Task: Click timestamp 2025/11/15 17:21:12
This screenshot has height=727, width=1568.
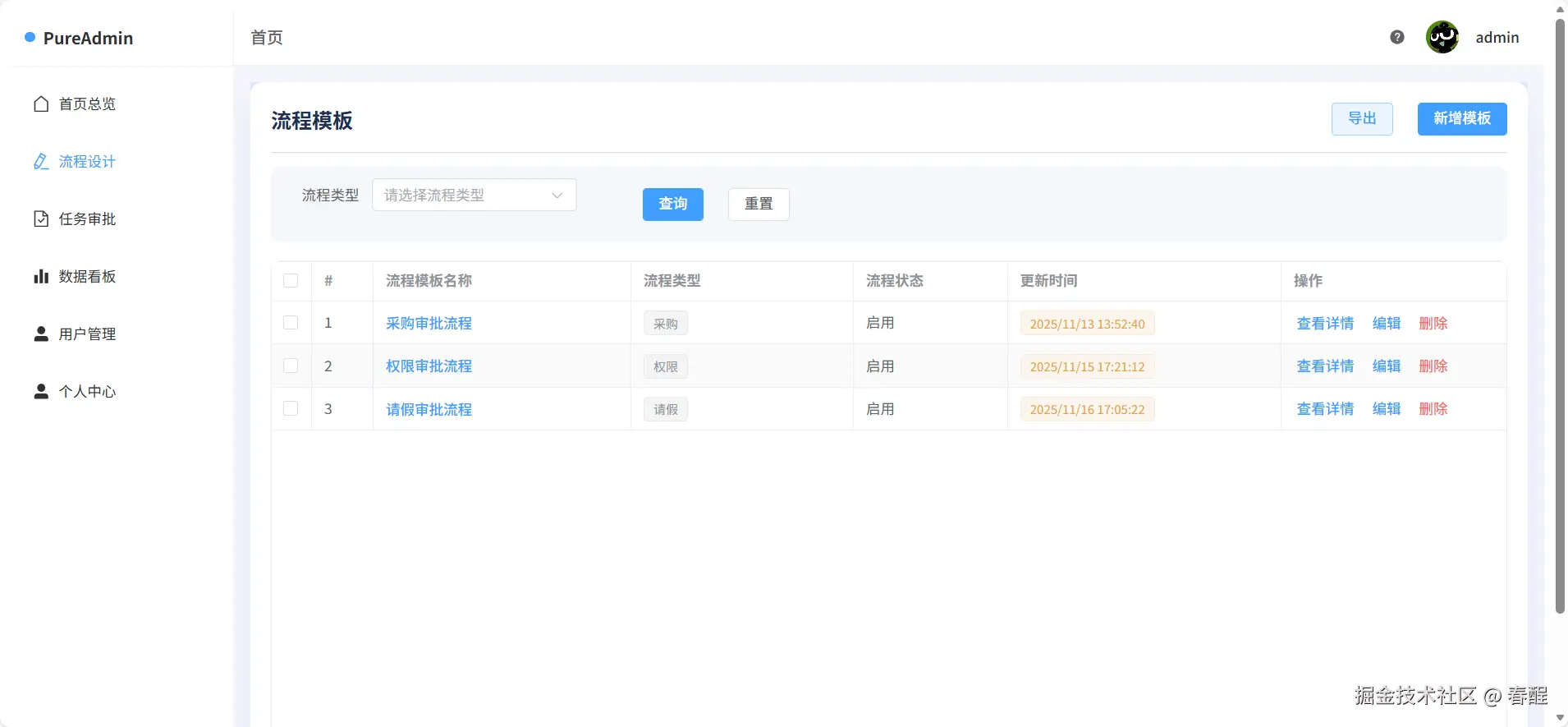Action: tap(1087, 366)
